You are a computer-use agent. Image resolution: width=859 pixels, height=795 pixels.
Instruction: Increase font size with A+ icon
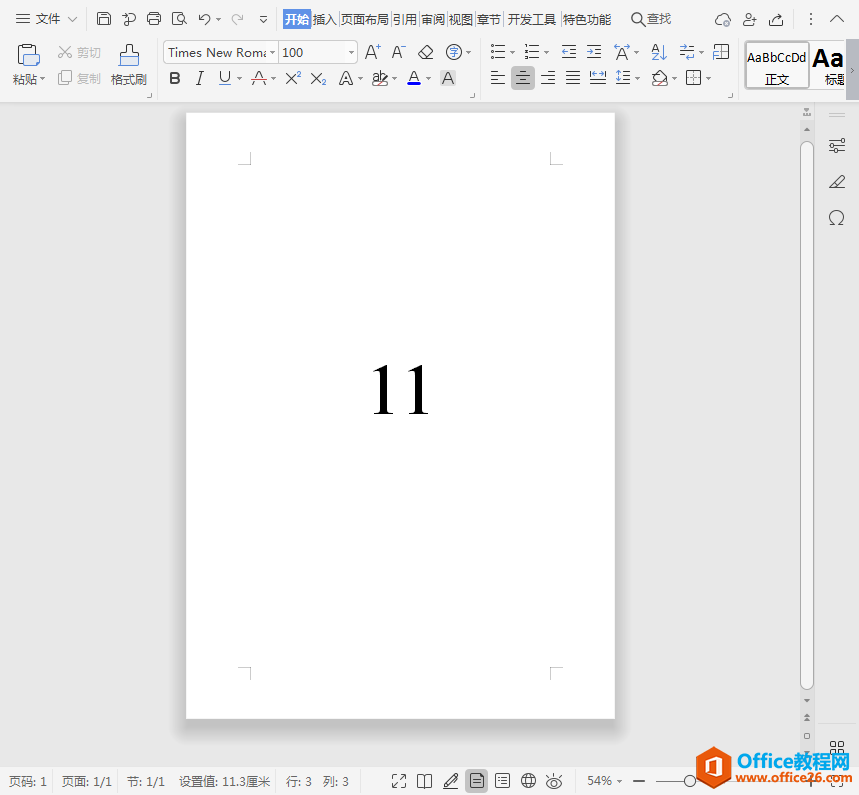(x=373, y=52)
